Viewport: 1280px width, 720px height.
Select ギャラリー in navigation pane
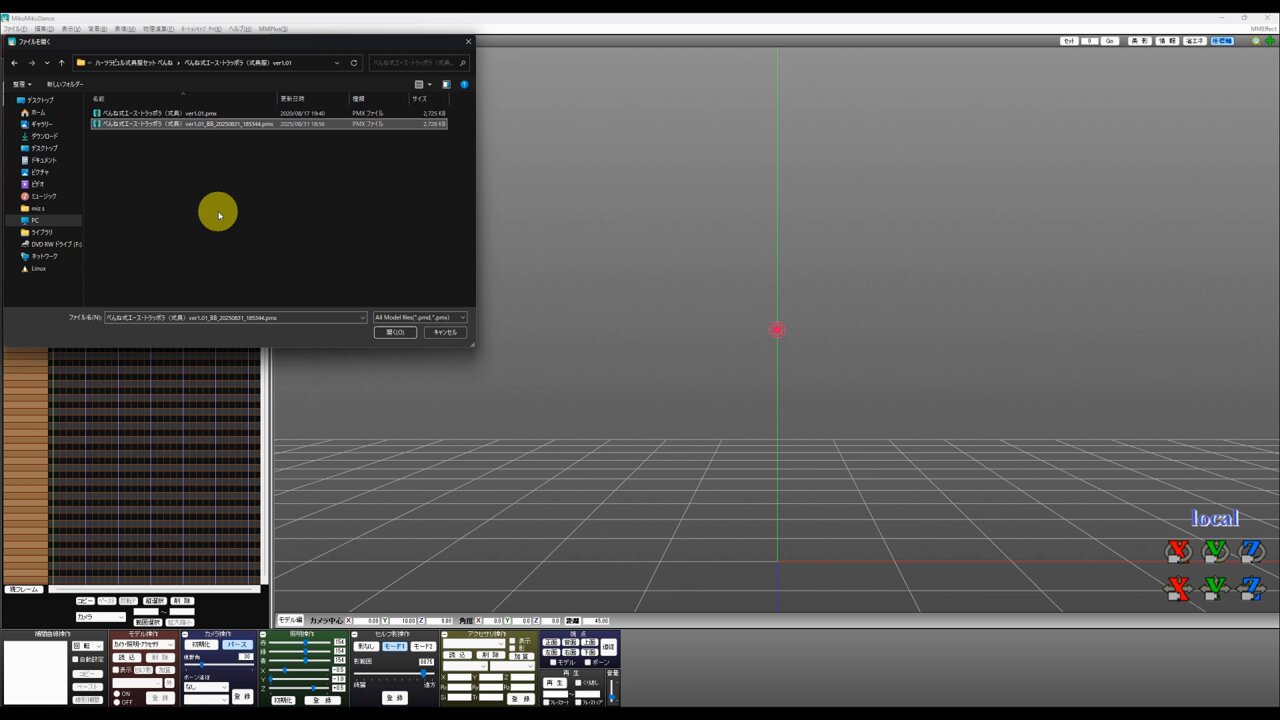point(41,124)
